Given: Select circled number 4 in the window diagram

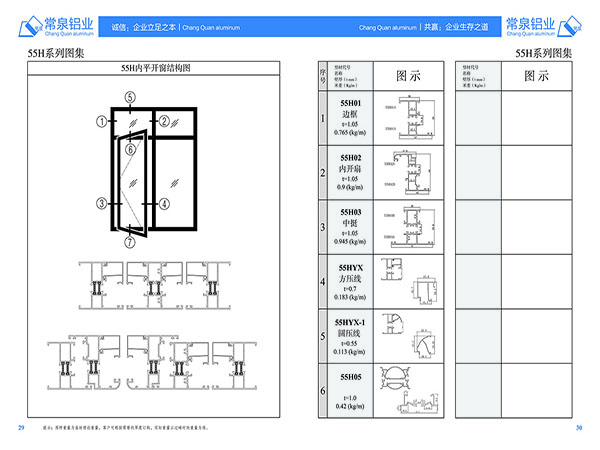Looking at the screenshot, I should [x=164, y=204].
